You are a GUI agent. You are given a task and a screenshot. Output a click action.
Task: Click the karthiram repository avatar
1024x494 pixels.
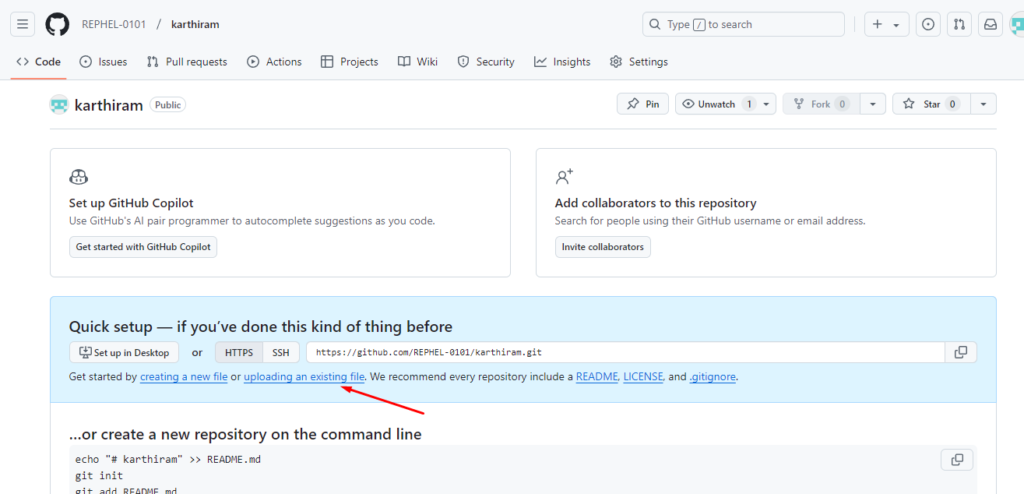[59, 105]
